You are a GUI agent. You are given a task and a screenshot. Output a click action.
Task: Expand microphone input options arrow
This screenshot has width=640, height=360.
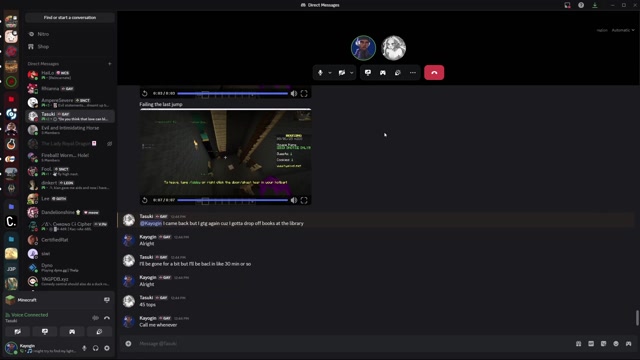click(x=330, y=73)
